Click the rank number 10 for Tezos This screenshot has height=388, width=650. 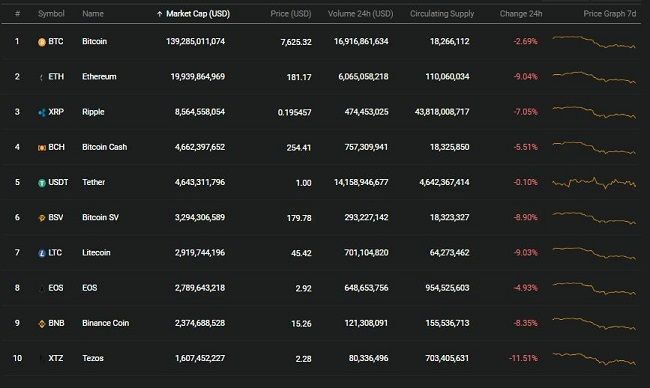(x=17, y=359)
